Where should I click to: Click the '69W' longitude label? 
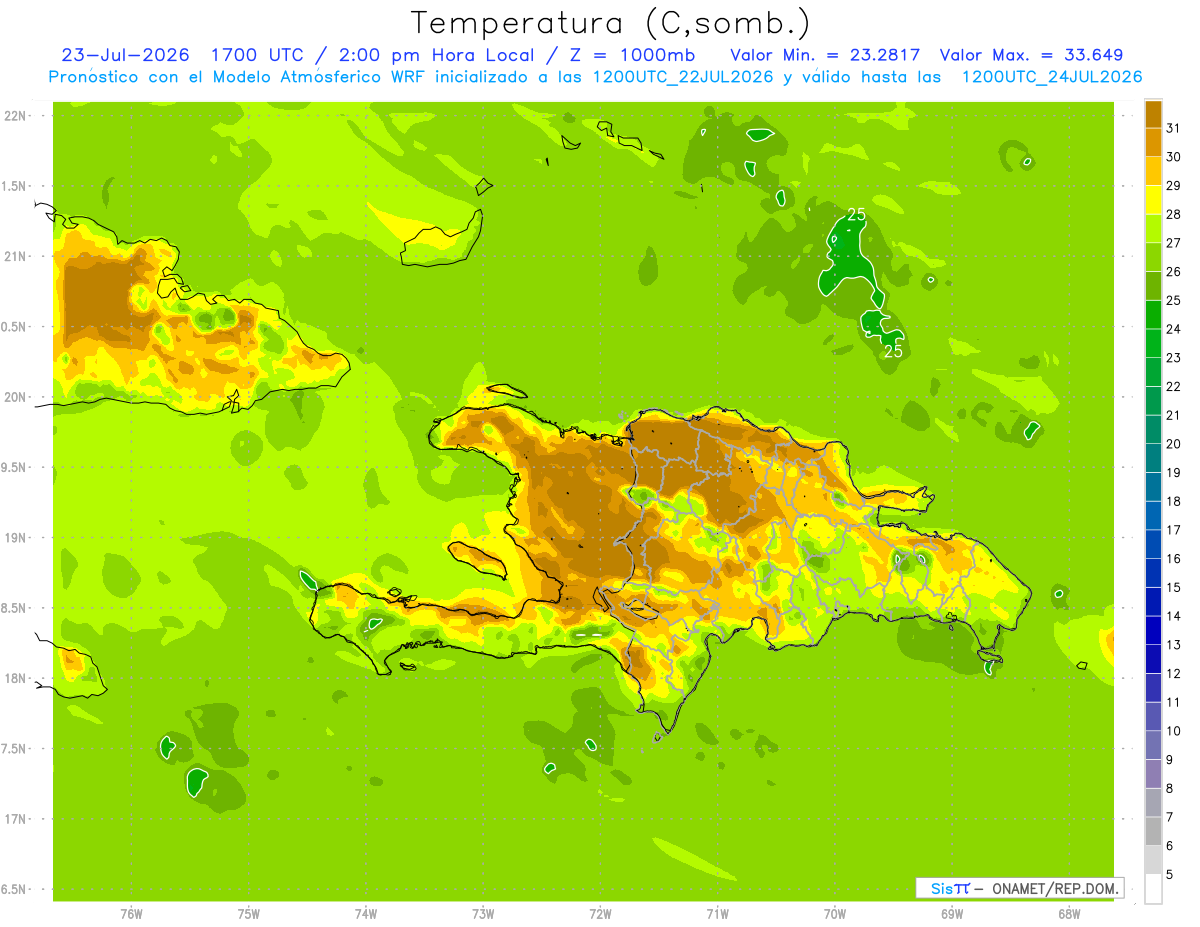[952, 913]
